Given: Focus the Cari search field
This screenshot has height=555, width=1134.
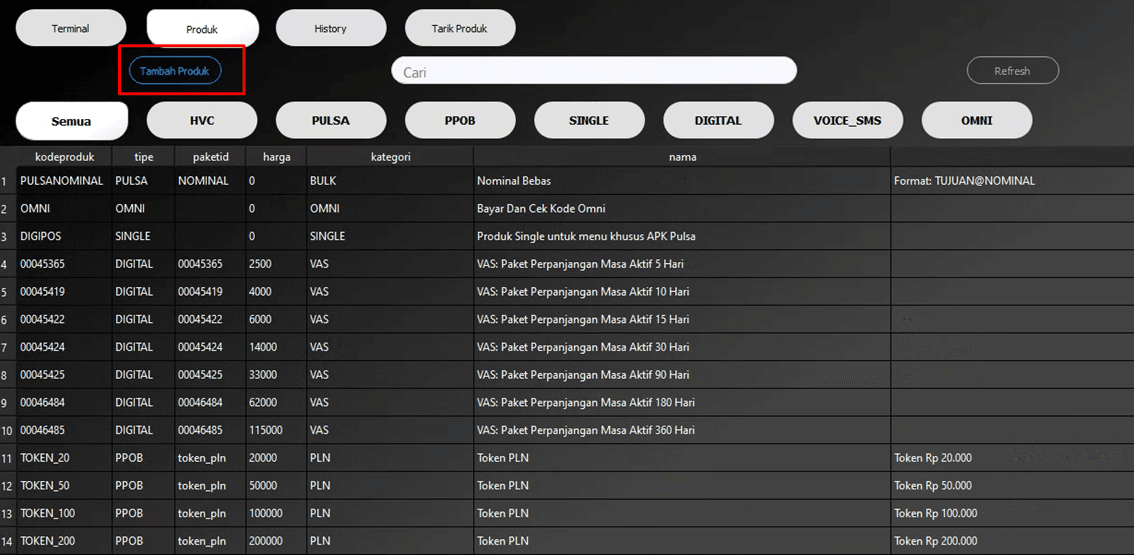Looking at the screenshot, I should pyautogui.click(x=593, y=72).
